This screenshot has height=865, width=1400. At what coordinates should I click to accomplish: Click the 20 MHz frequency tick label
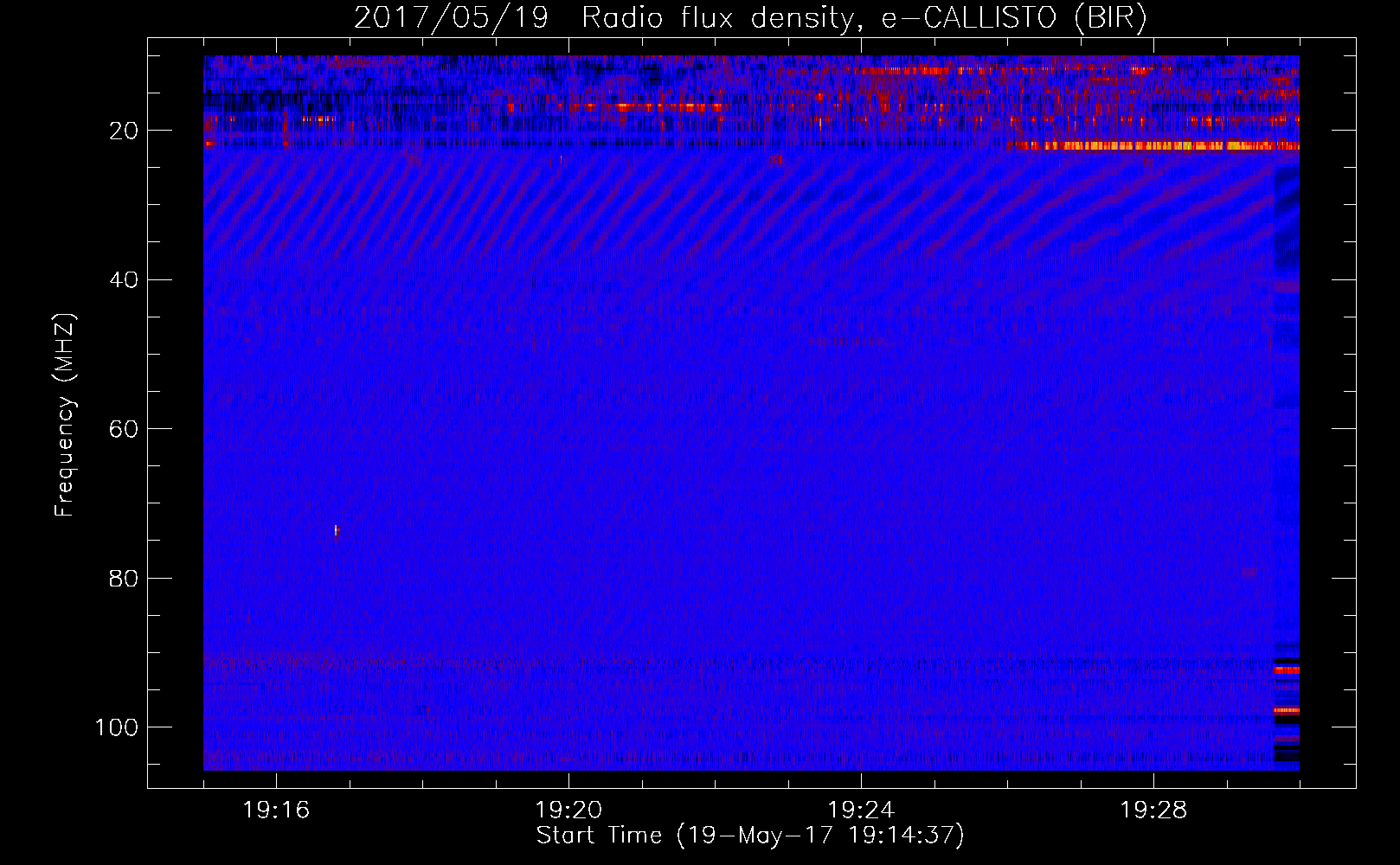coord(124,131)
